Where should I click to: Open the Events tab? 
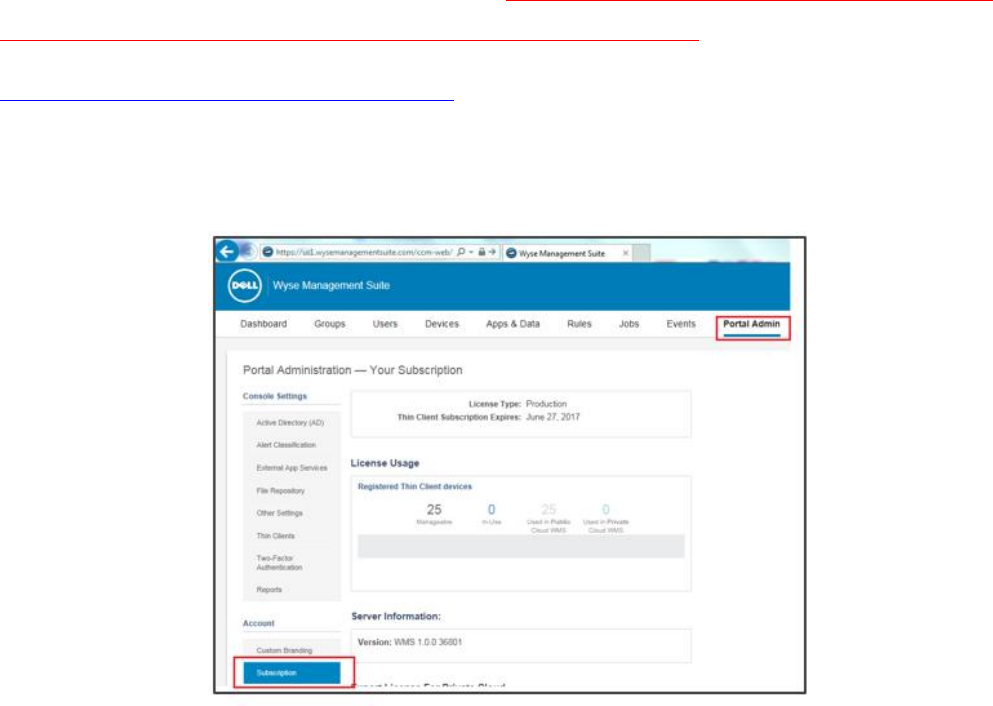click(x=681, y=324)
